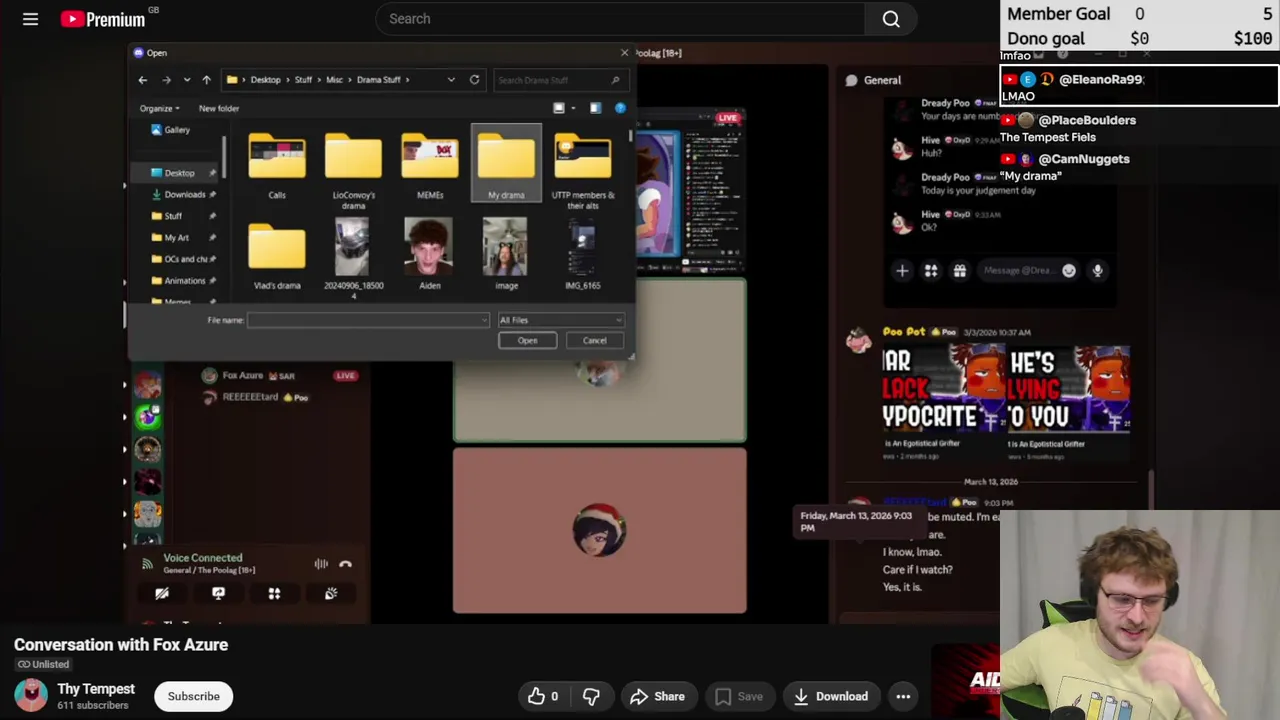Refresh the Drama Stuff folder view
Viewport: 1280px width, 720px height.
(x=474, y=80)
